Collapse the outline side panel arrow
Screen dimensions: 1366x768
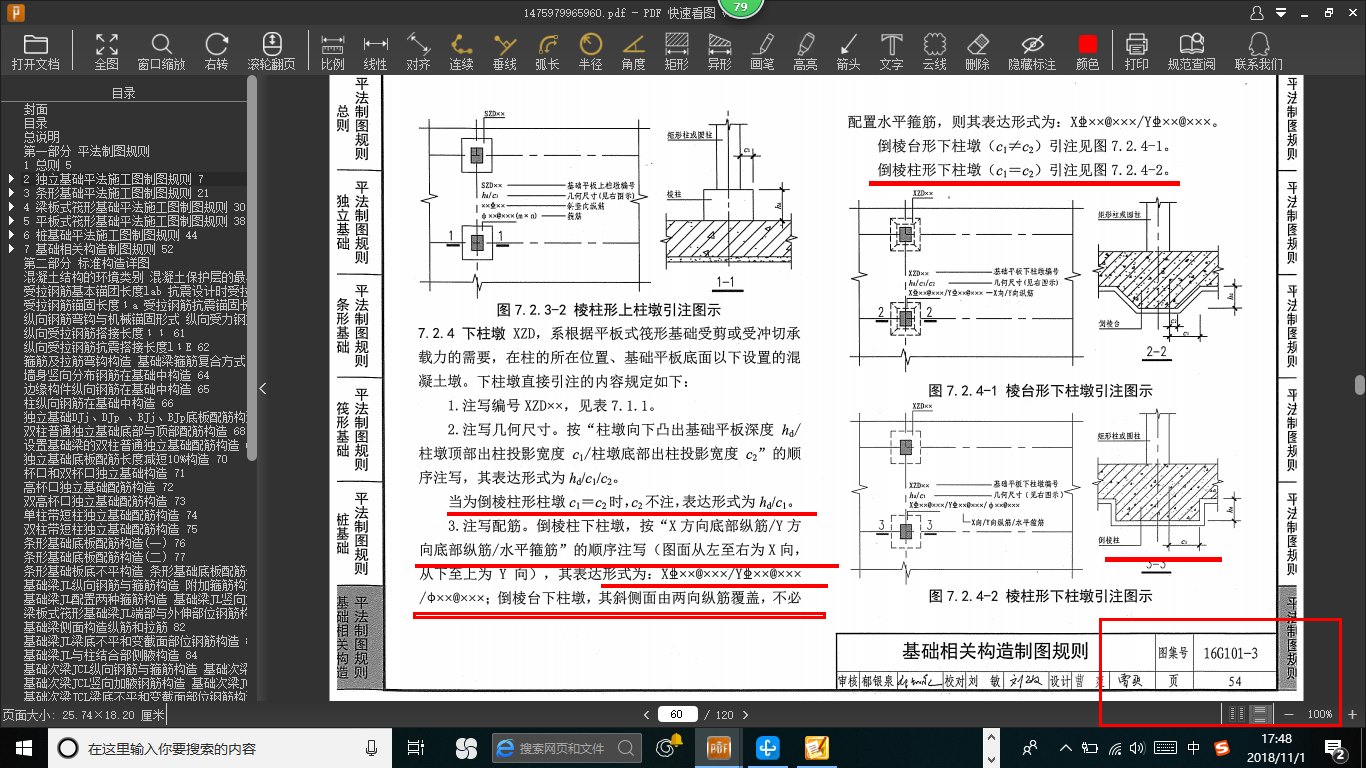tap(263, 388)
